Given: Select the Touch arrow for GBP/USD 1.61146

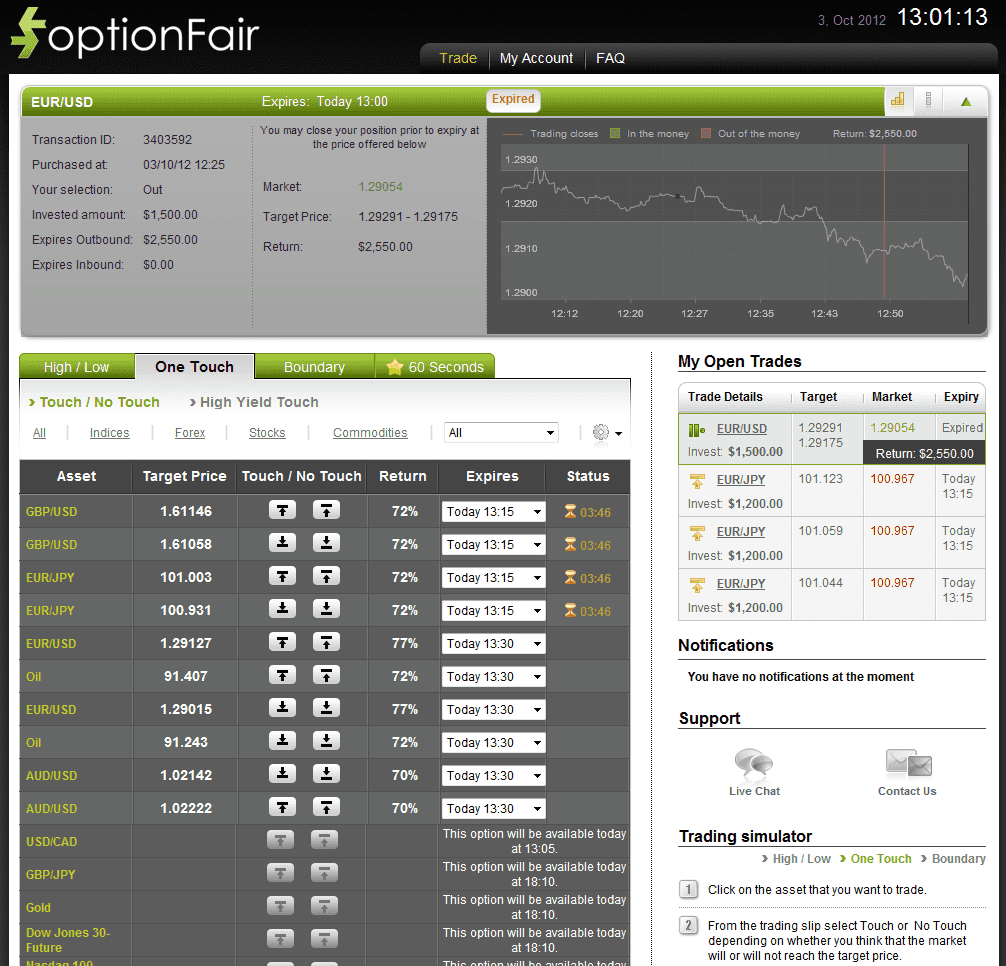Looking at the screenshot, I should [x=281, y=511].
